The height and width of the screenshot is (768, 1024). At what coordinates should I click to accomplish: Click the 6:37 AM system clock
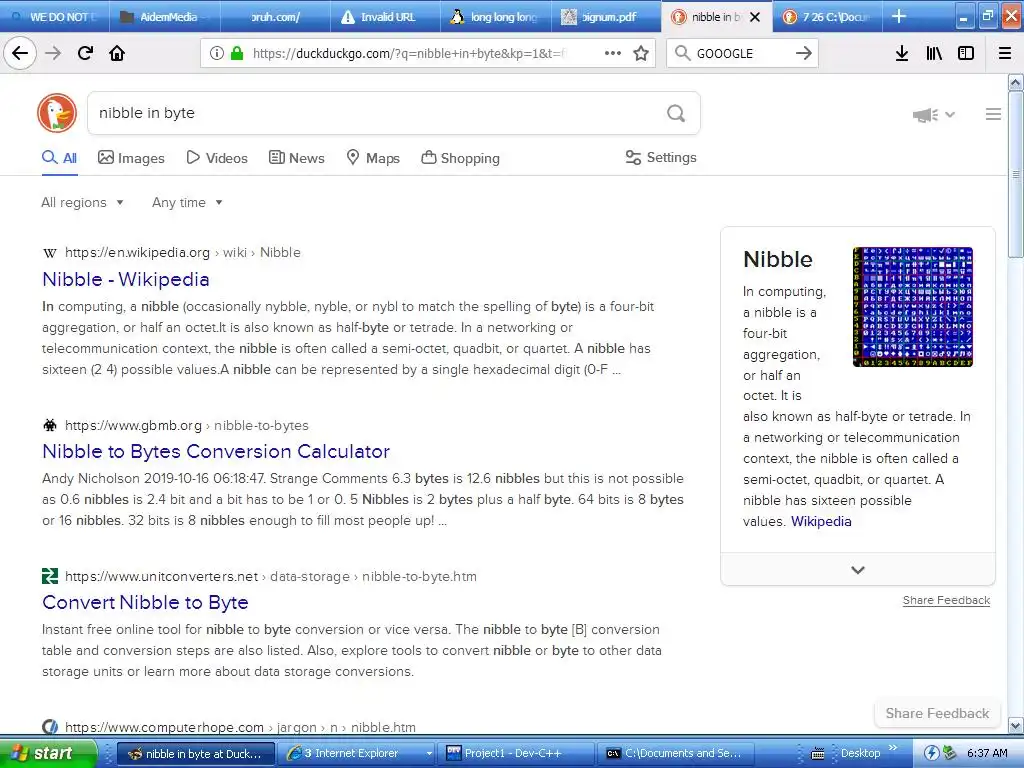tap(987, 754)
